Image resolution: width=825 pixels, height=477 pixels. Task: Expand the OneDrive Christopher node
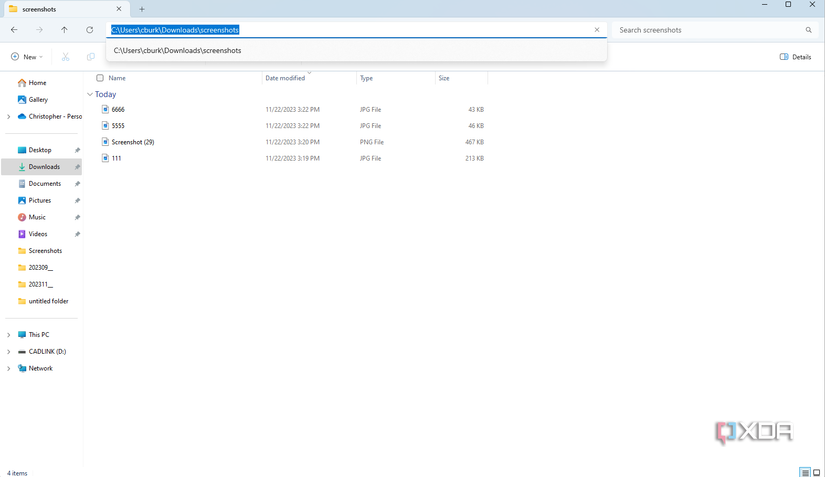[8, 116]
